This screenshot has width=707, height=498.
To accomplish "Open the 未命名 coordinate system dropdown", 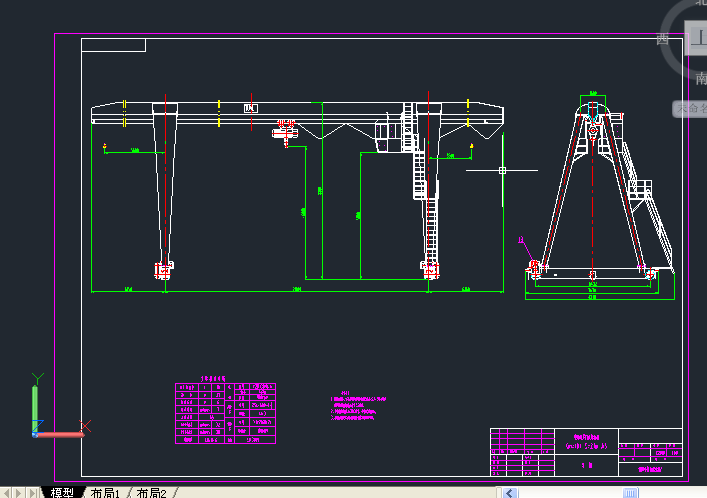I will pos(690,109).
